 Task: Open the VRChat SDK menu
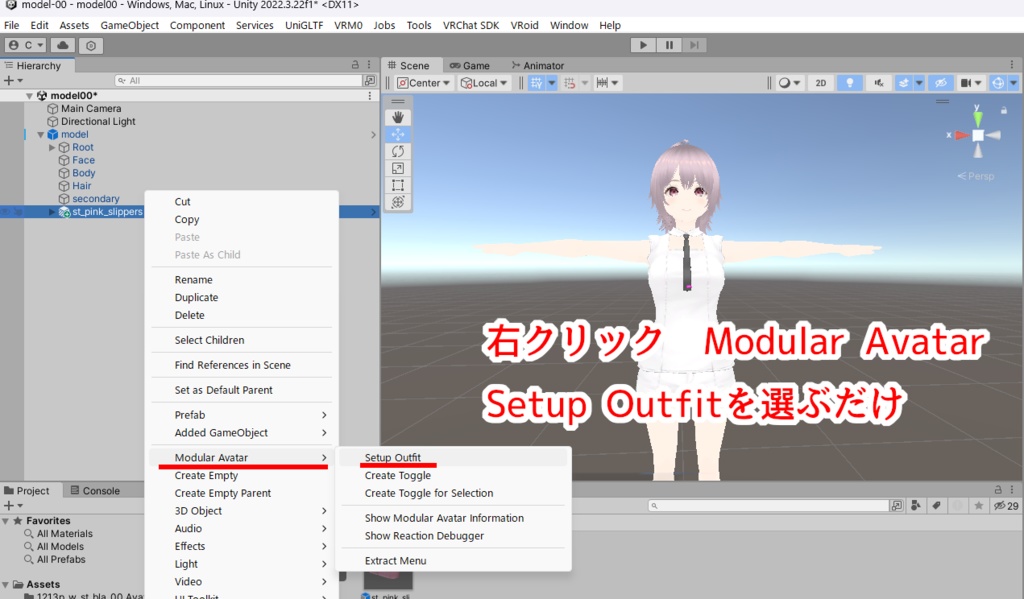(x=470, y=25)
